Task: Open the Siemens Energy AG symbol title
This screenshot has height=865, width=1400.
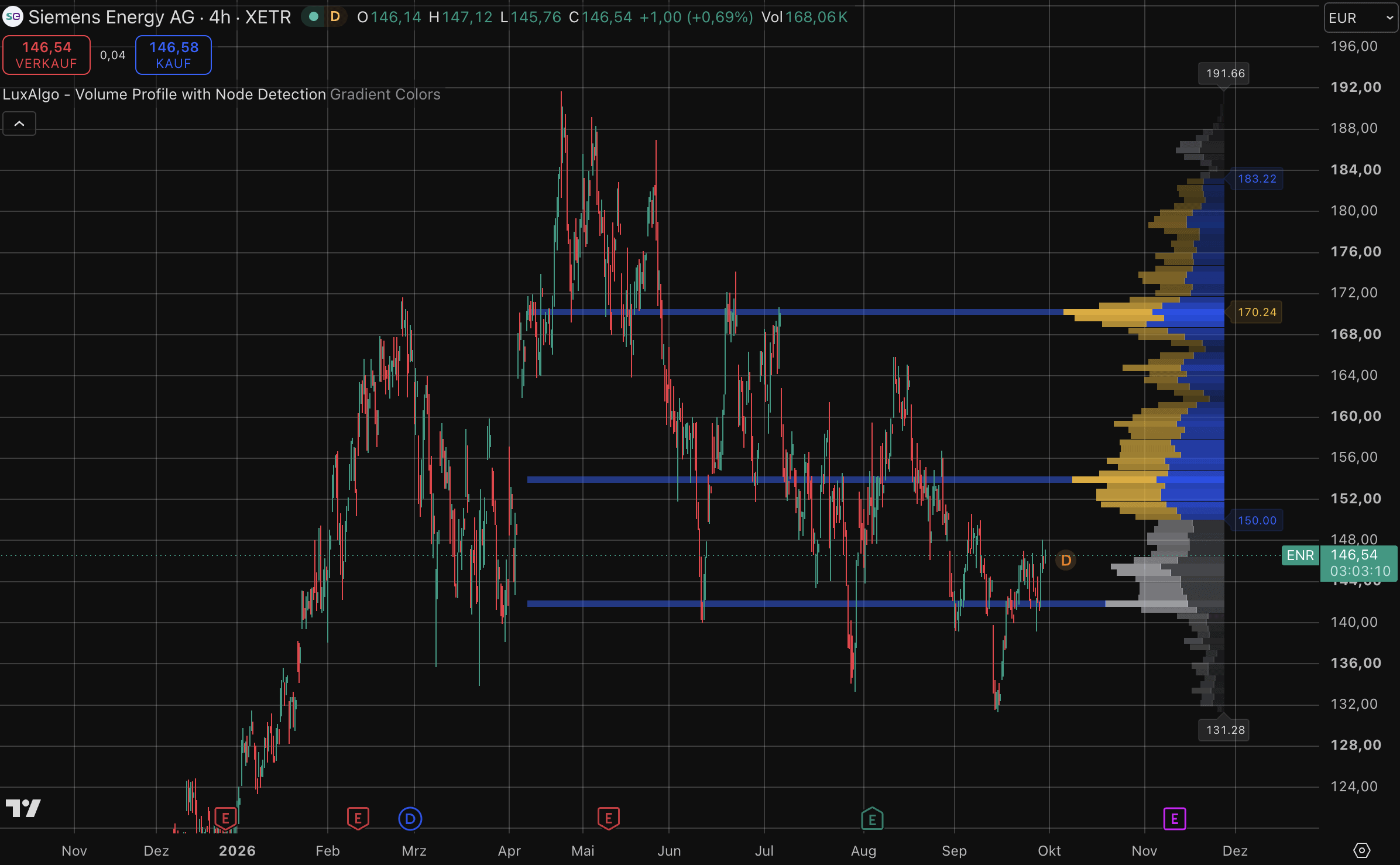Action: click(159, 17)
